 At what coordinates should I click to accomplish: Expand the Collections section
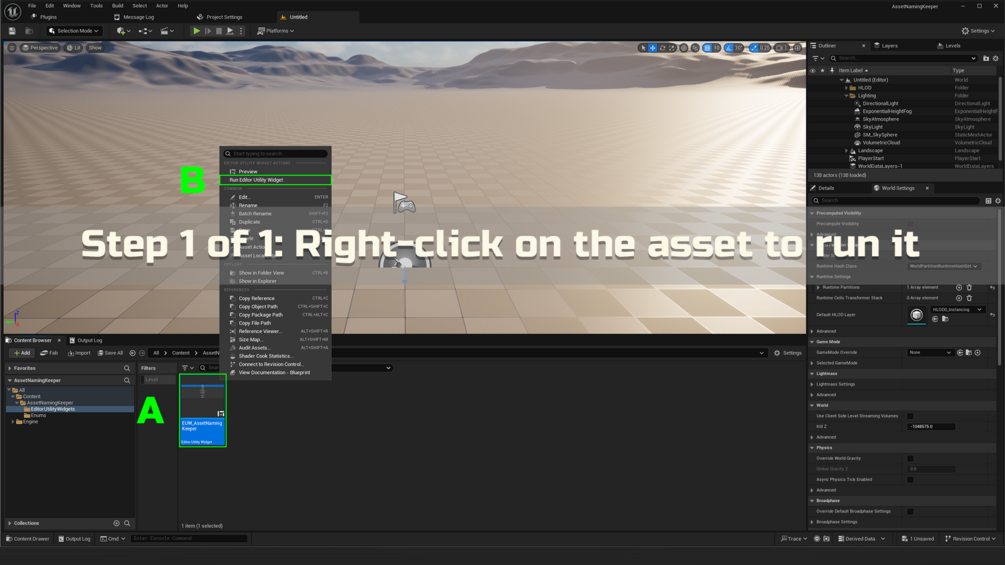pyautogui.click(x=10, y=523)
